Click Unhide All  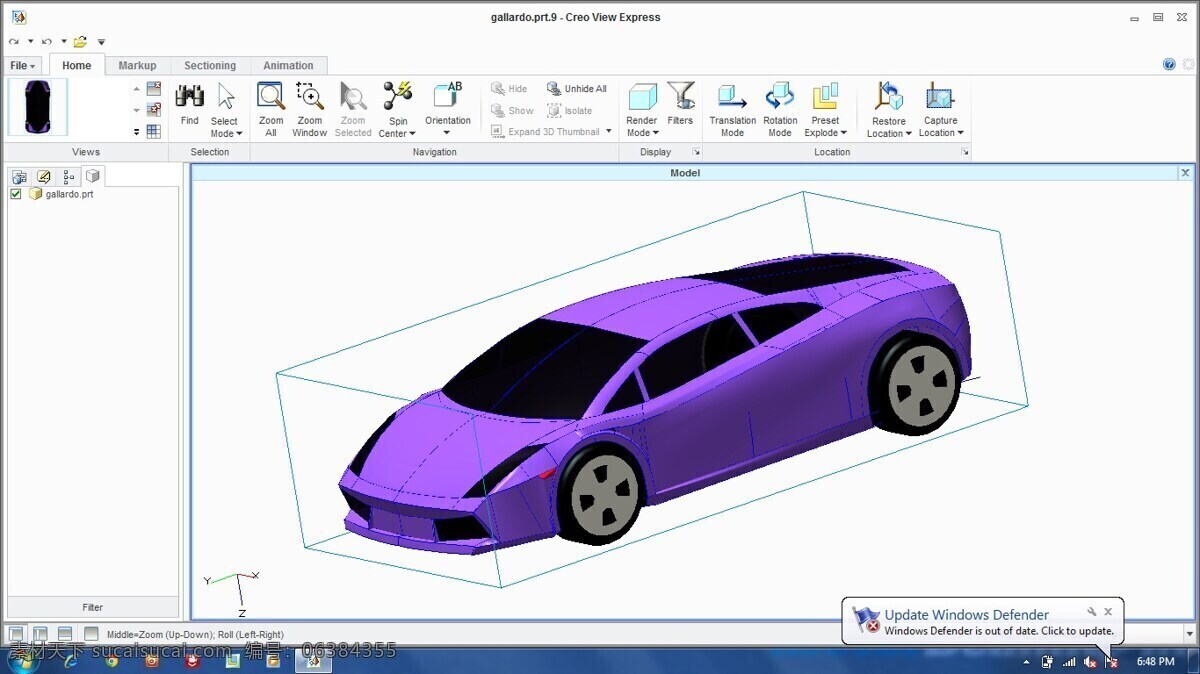pyautogui.click(x=577, y=89)
